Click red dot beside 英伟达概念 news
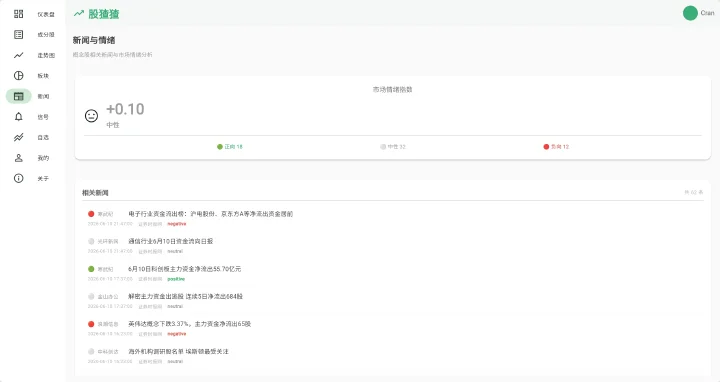 [x=91, y=324]
